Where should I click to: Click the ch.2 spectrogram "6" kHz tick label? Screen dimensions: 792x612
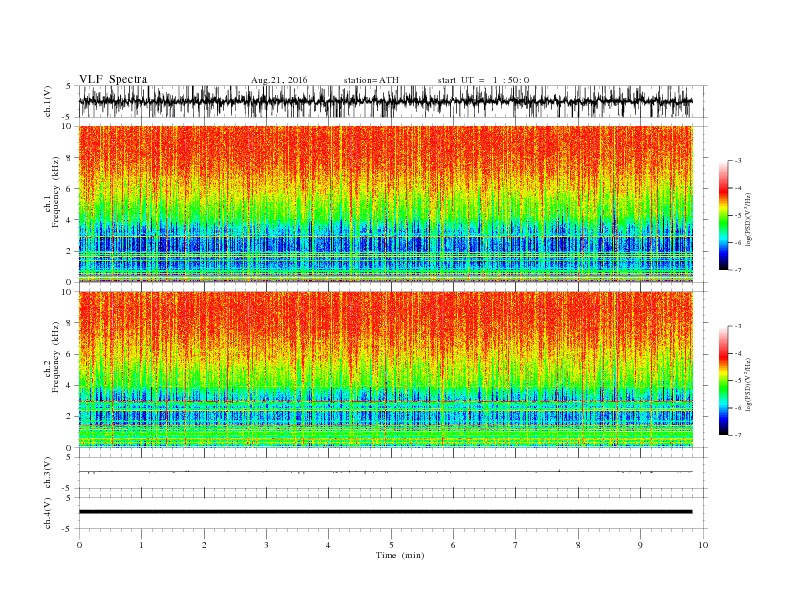pyautogui.click(x=70, y=354)
